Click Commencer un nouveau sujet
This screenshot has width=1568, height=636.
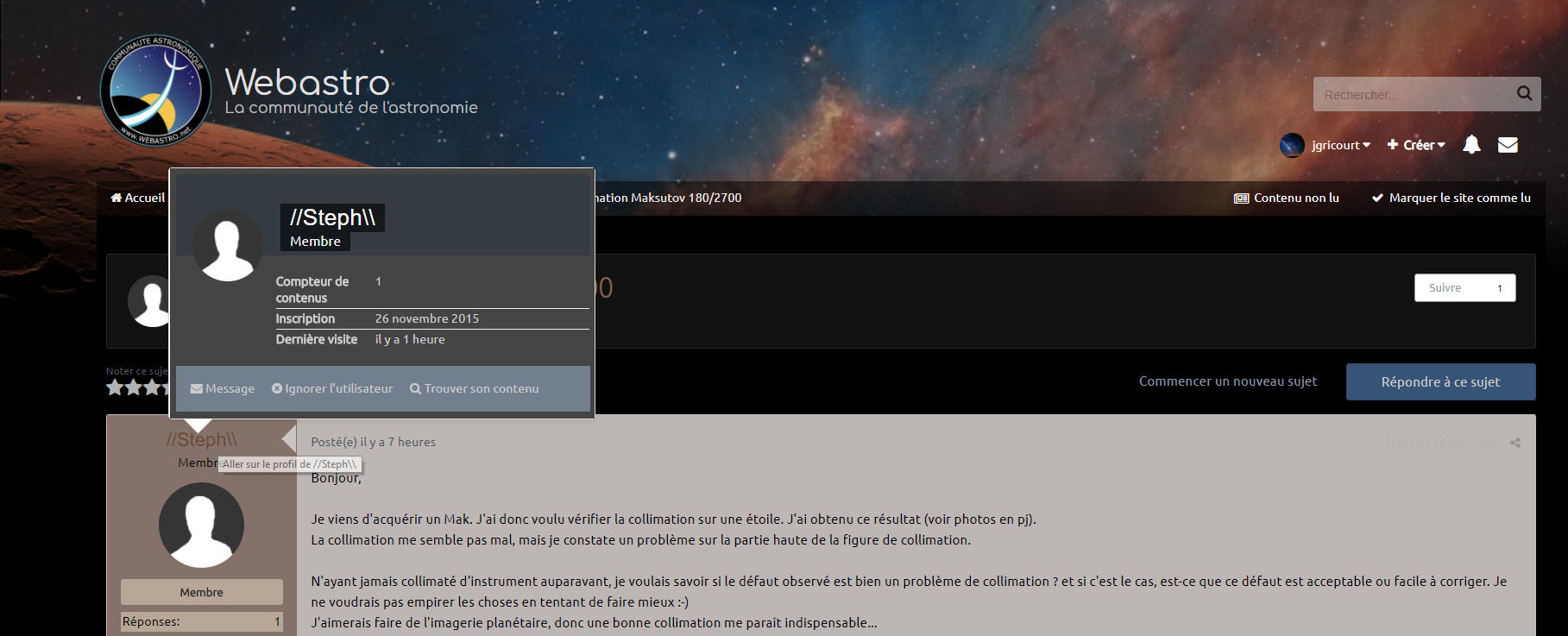click(x=1228, y=381)
